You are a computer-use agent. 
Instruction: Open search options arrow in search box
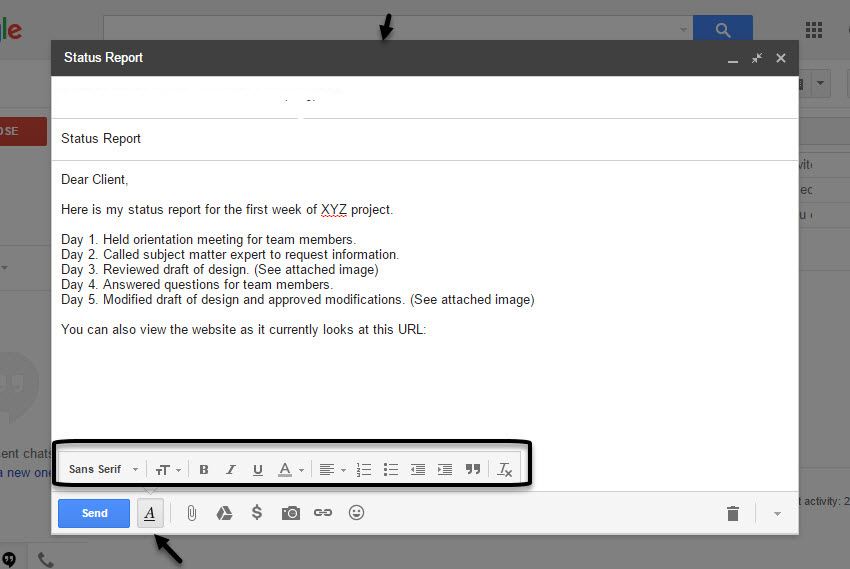pos(683,29)
